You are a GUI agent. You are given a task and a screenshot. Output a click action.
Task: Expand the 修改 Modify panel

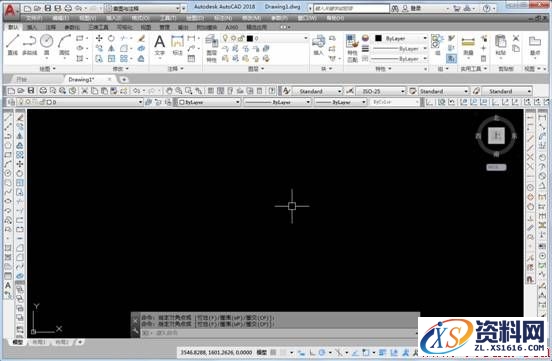(x=120, y=69)
